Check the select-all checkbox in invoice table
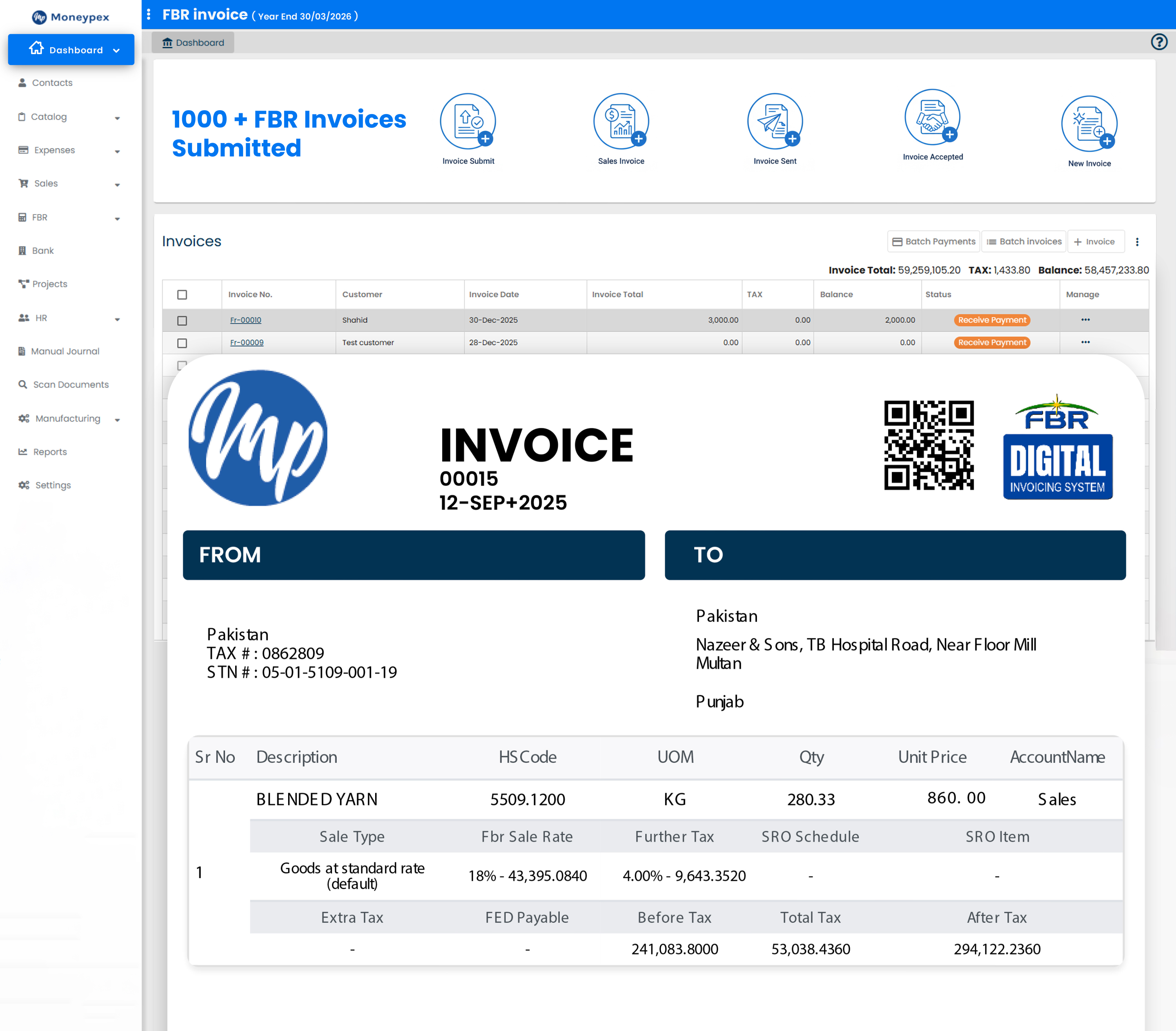1176x1031 pixels. point(183,295)
